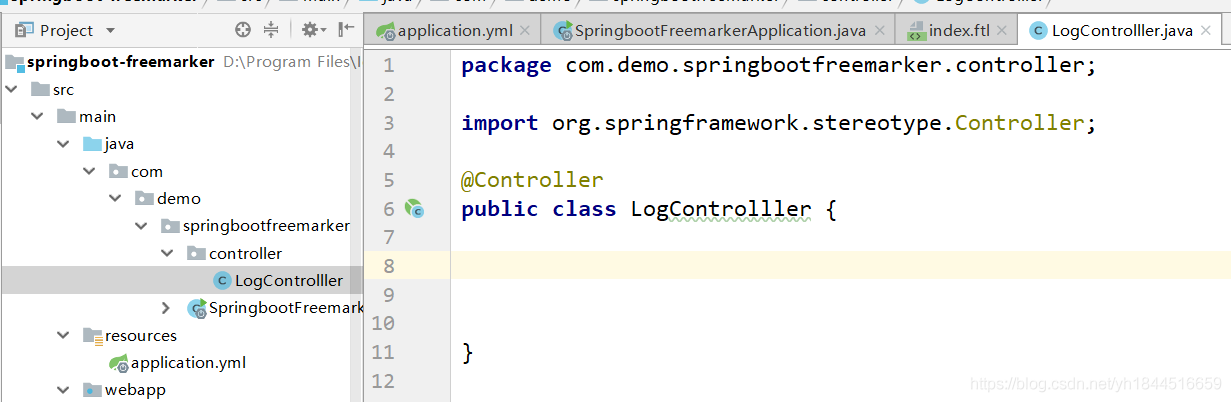Viewport: 1231px width, 402px height.
Task: Click the Spring bean gutter icon on line 6
Action: pos(414,209)
